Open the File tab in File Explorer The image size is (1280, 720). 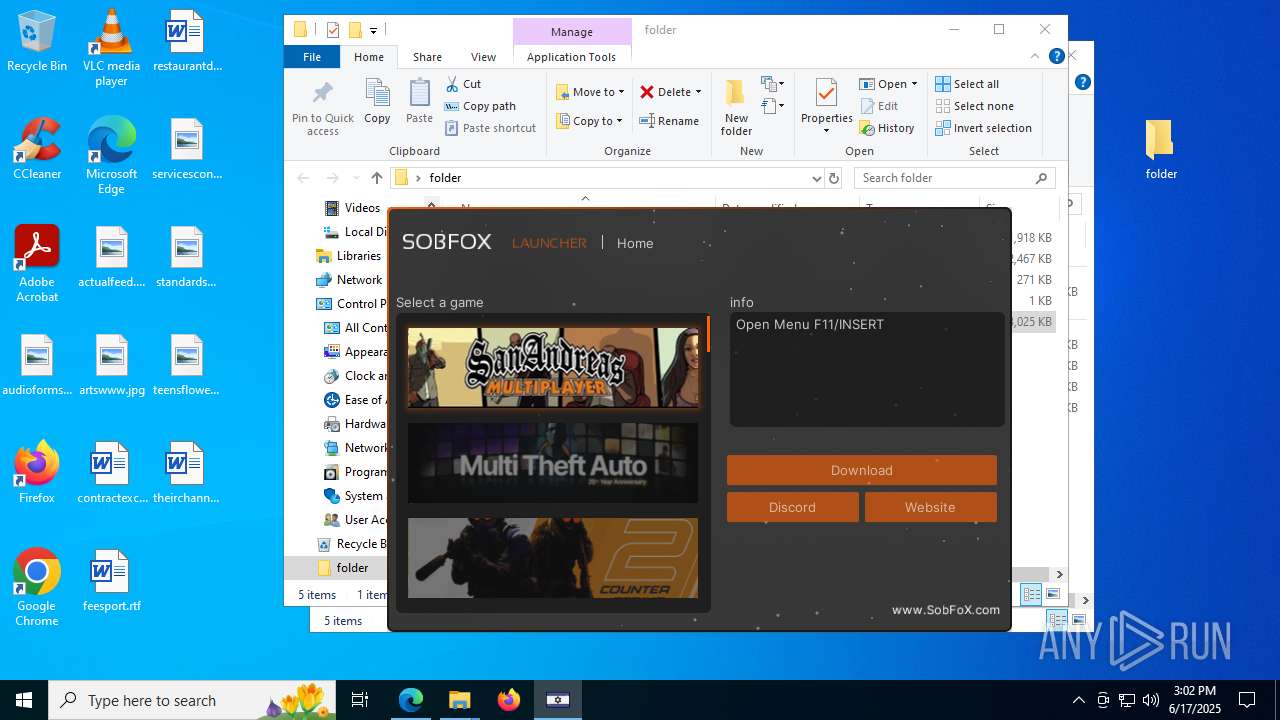coord(312,57)
